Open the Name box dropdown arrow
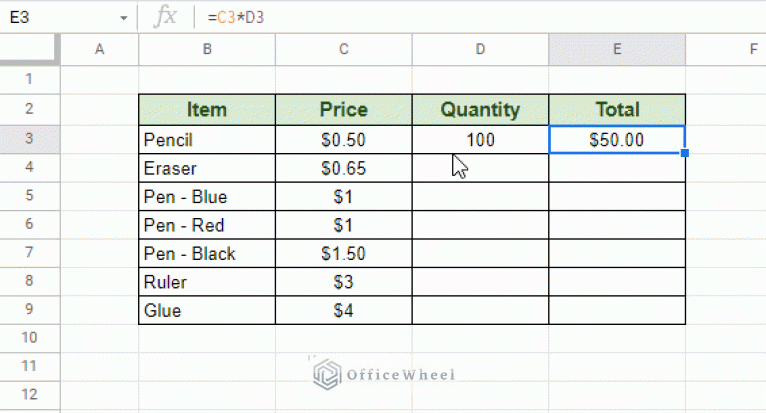This screenshot has height=413, width=766. pos(124,18)
